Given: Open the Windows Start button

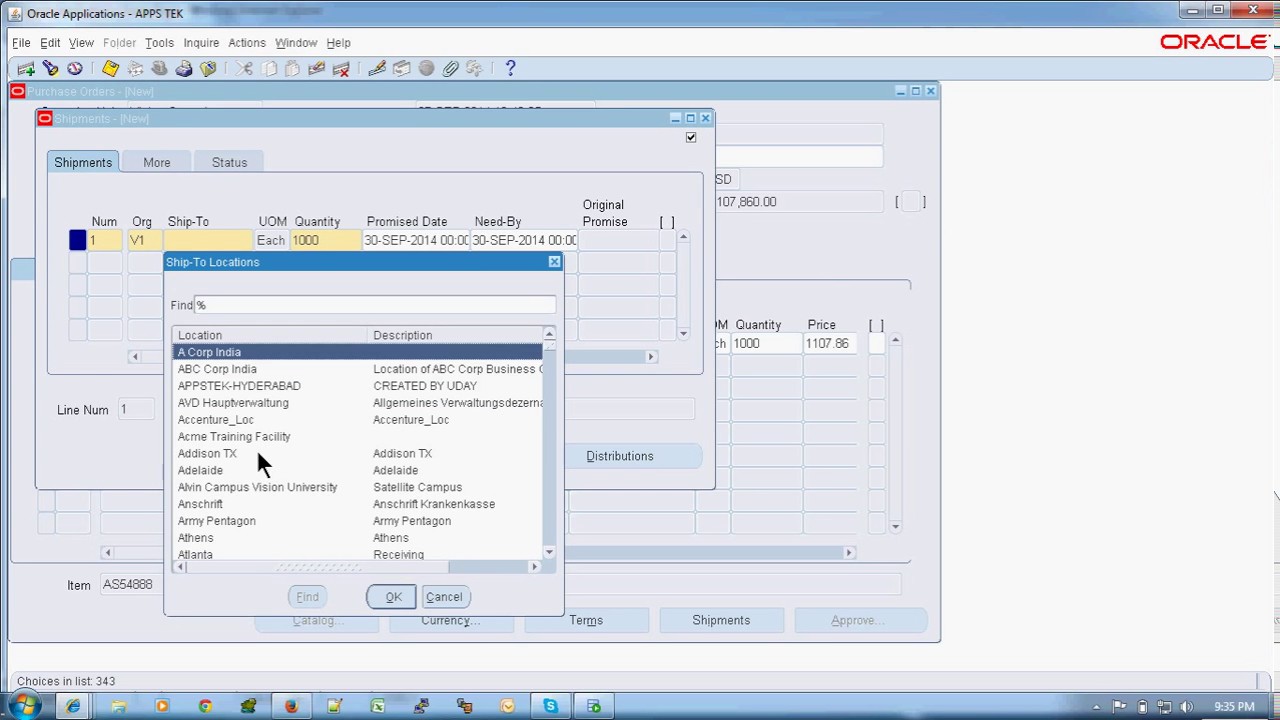Looking at the screenshot, I should (x=24, y=706).
